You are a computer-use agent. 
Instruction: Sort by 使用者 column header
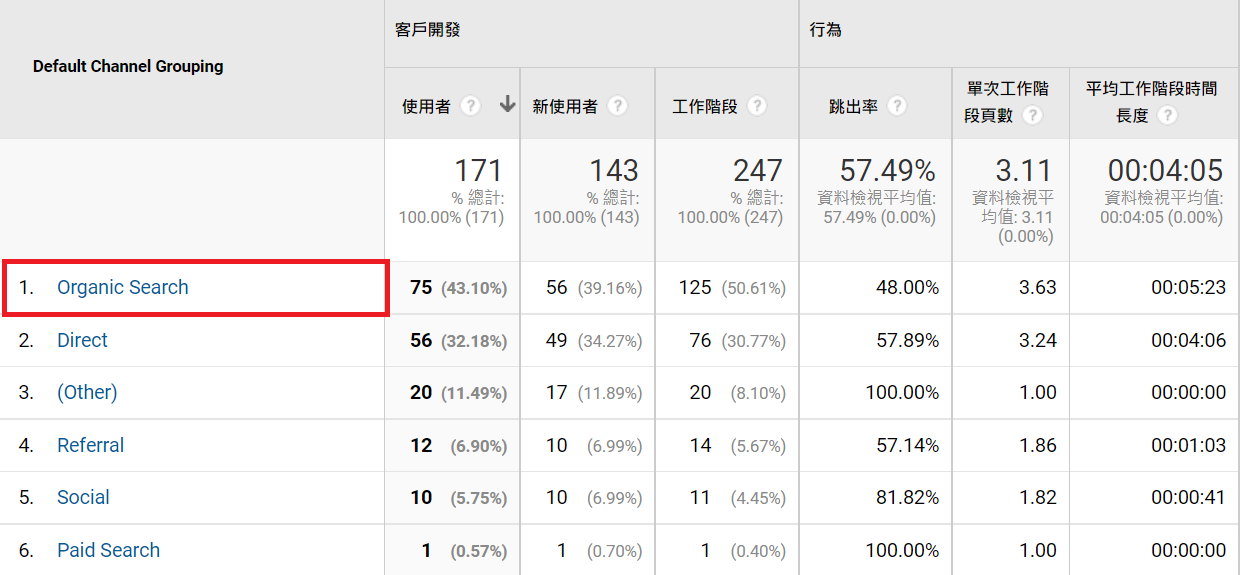click(x=426, y=106)
